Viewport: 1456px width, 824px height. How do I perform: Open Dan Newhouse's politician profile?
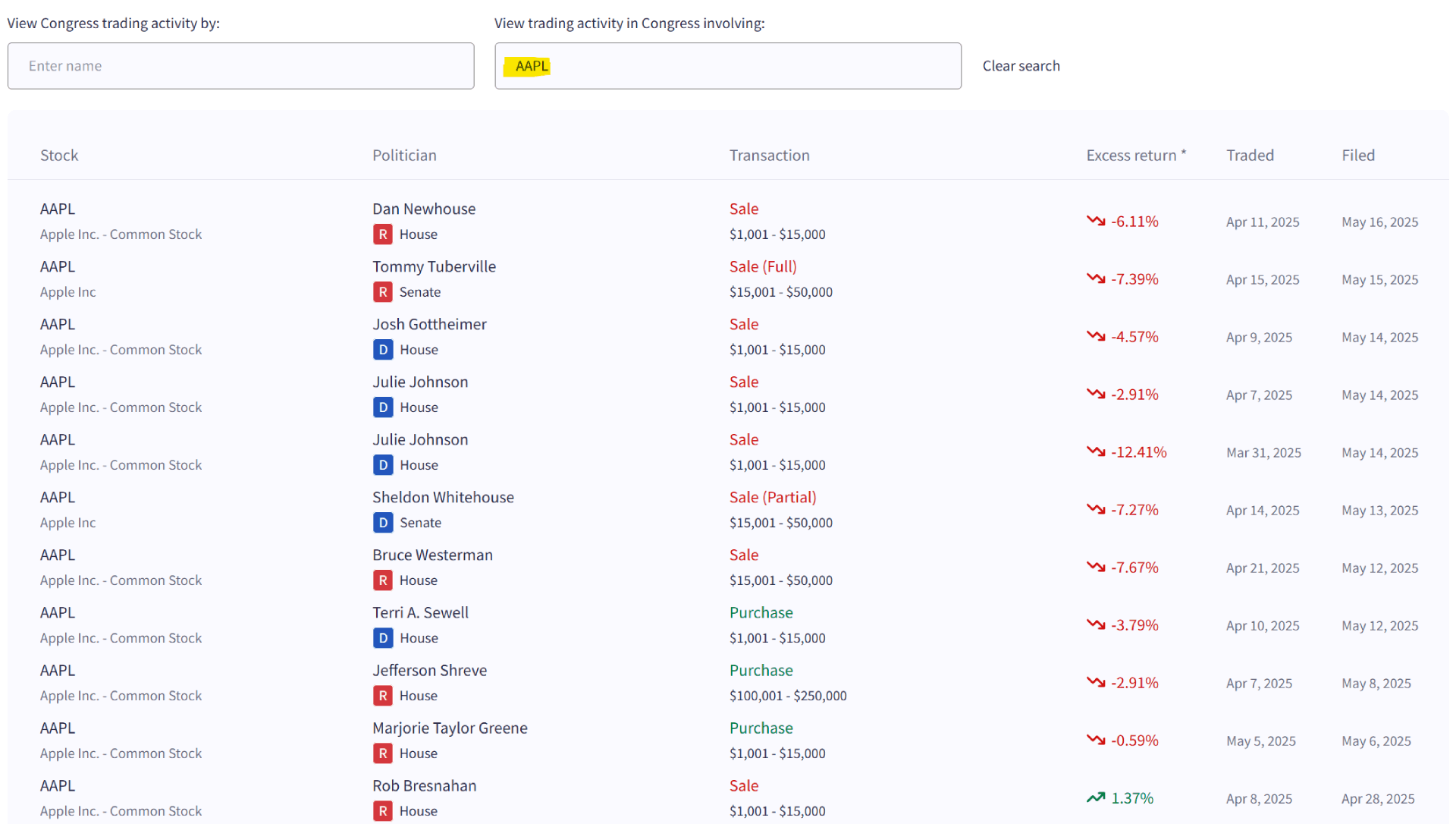tap(424, 209)
